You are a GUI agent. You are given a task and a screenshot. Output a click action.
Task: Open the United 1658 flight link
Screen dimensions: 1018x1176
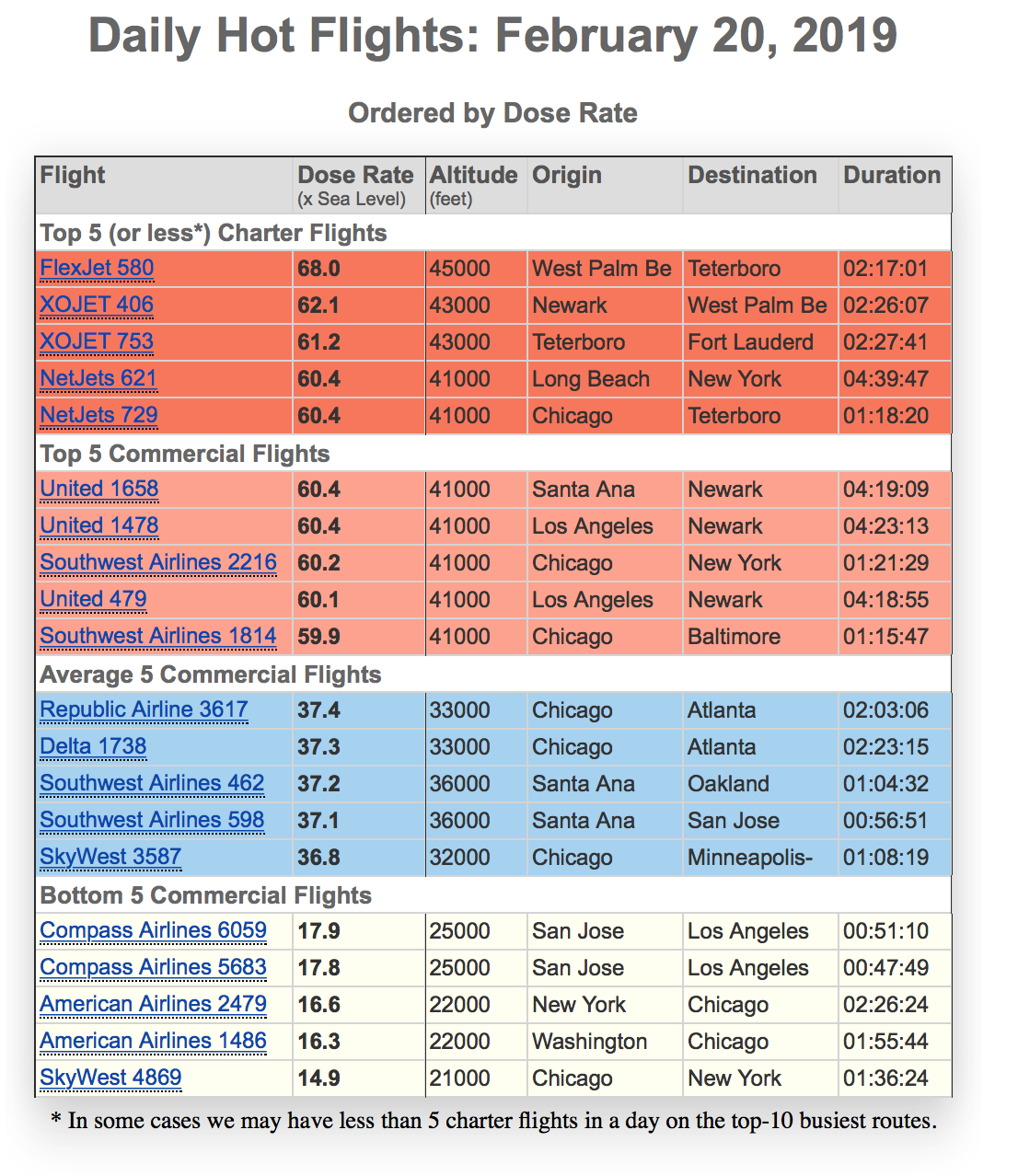point(99,490)
